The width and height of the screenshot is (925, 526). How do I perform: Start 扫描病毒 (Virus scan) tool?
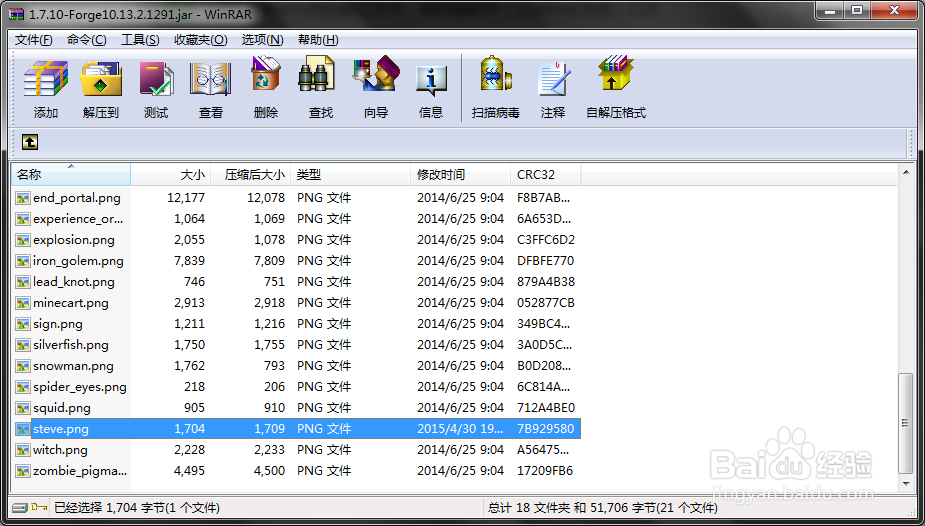[x=496, y=75]
